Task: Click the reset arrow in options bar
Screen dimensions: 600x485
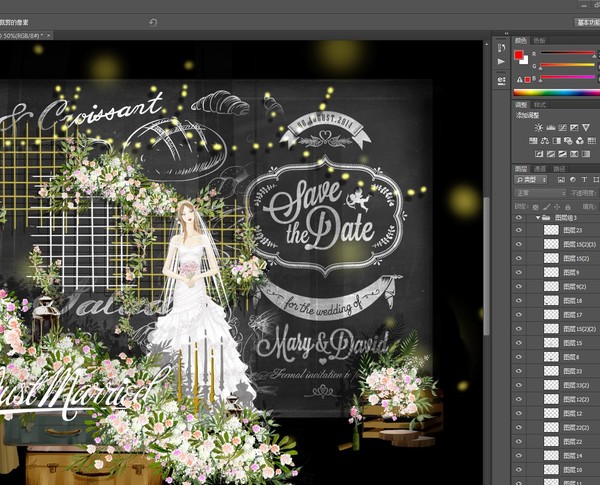Action: (153, 23)
